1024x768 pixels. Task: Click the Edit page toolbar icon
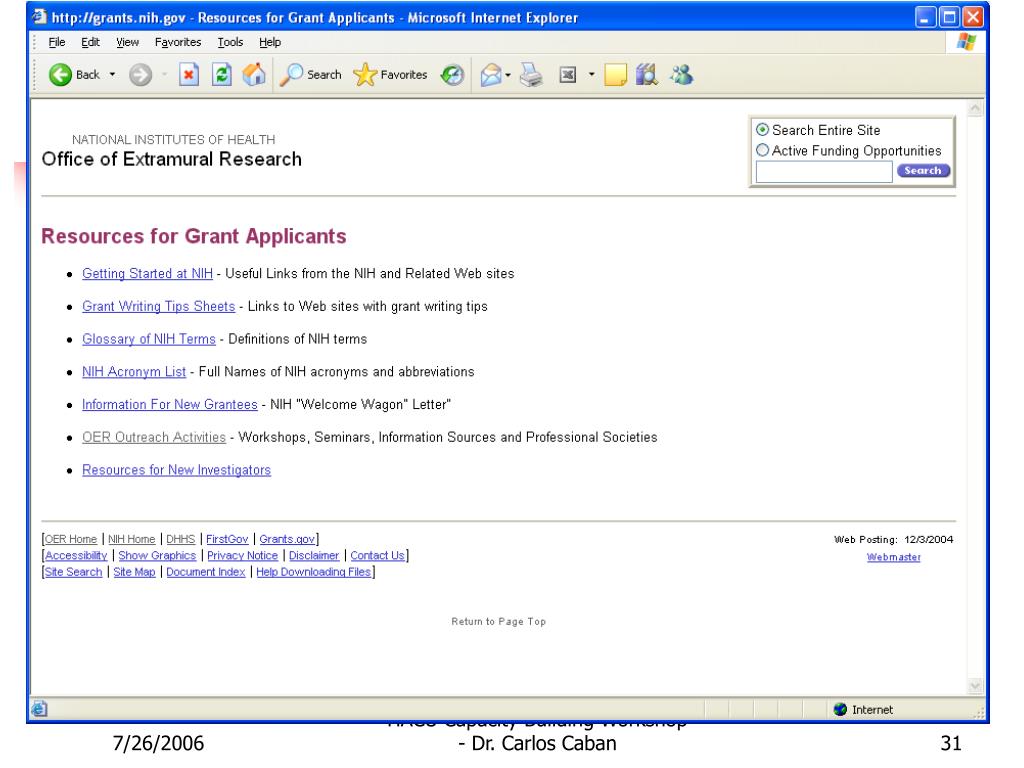[x=568, y=75]
